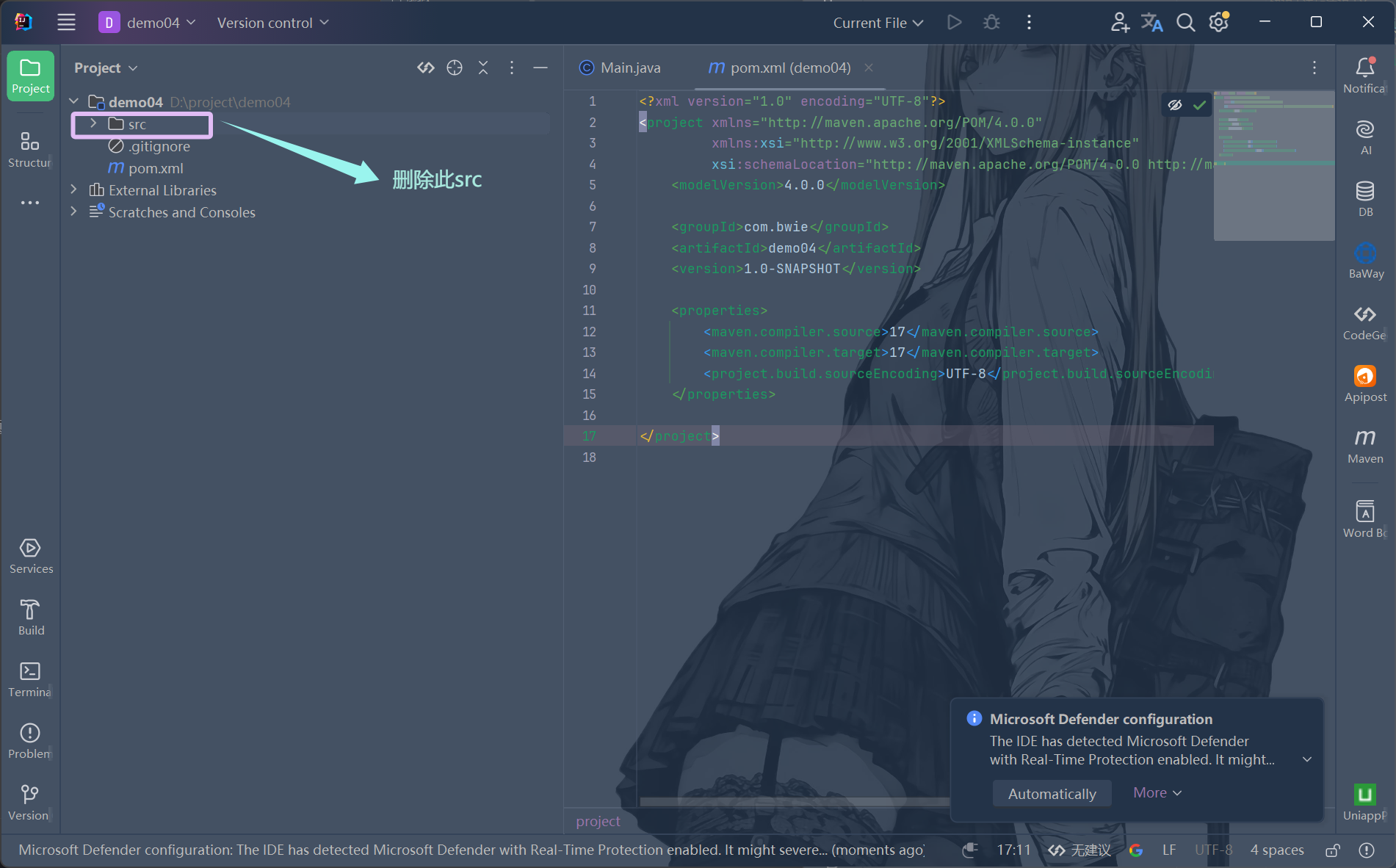Expand the Defender notification text chevron
The width and height of the screenshot is (1396, 868).
(x=1307, y=759)
